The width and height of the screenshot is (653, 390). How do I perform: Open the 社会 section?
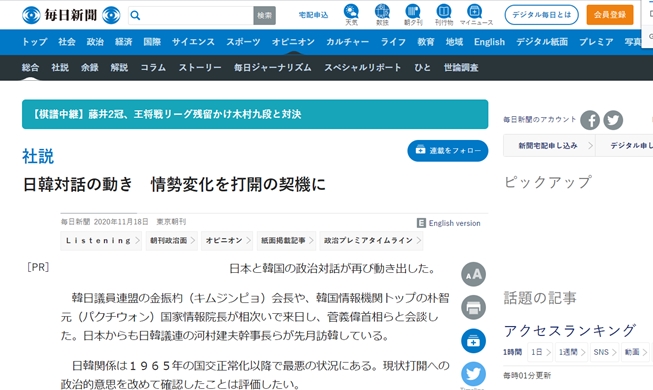(67, 42)
